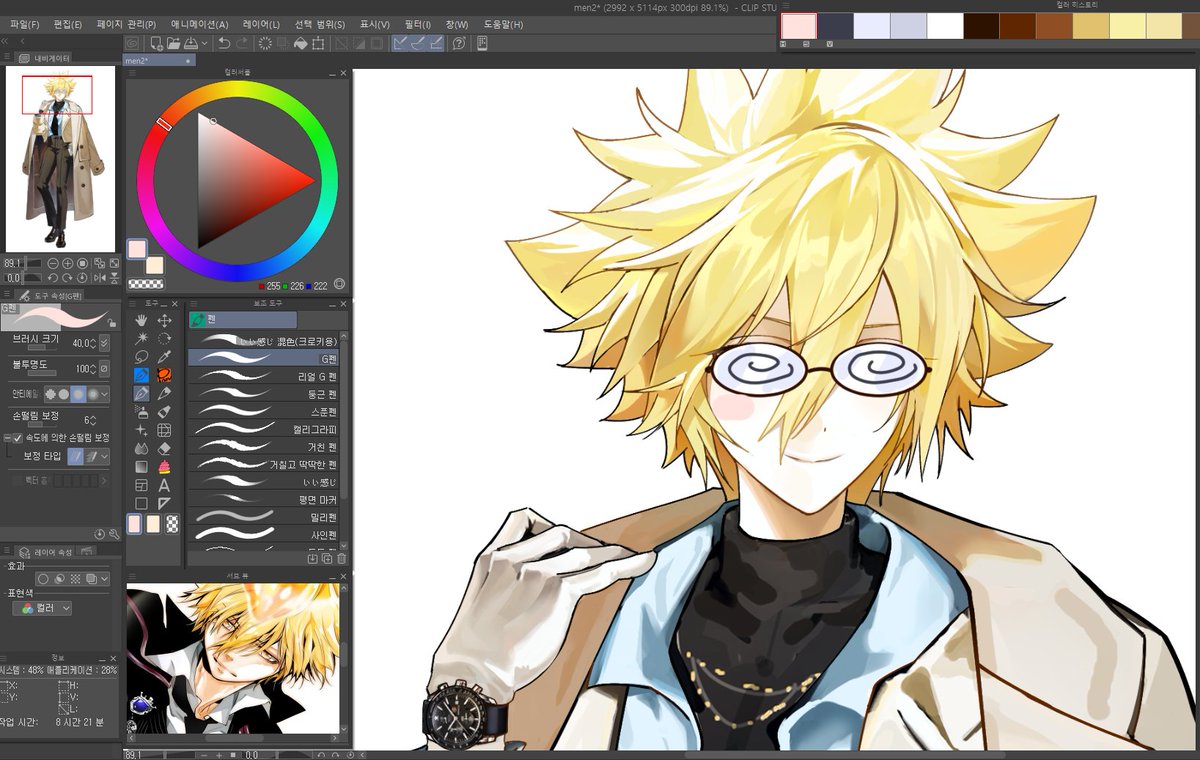This screenshot has height=760, width=1200.
Task: Toggle opacity dynamics button
Action: (105, 369)
